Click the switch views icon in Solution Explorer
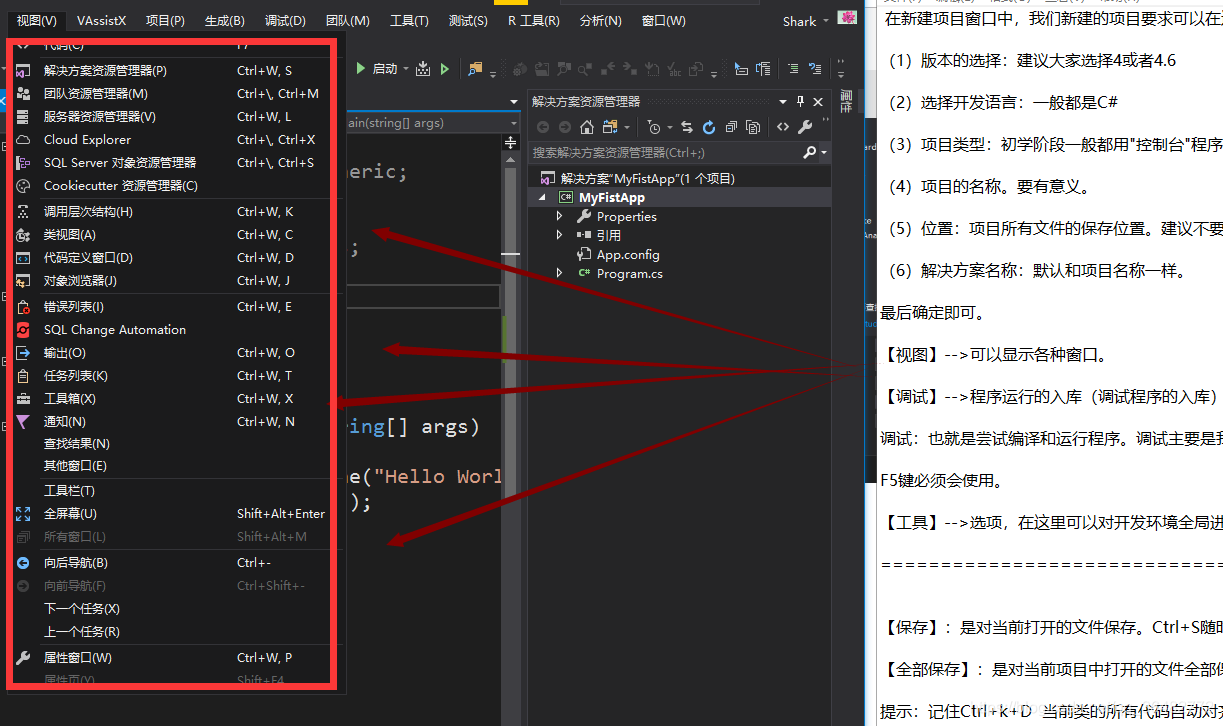The image size is (1223, 726). tap(609, 127)
